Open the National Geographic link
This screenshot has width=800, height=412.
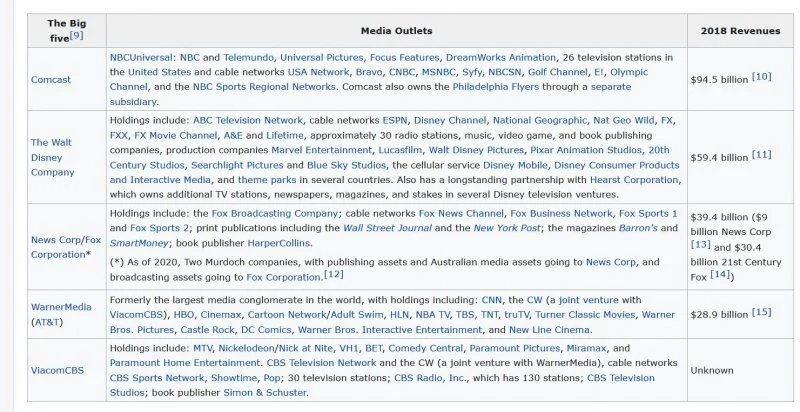(x=539, y=121)
